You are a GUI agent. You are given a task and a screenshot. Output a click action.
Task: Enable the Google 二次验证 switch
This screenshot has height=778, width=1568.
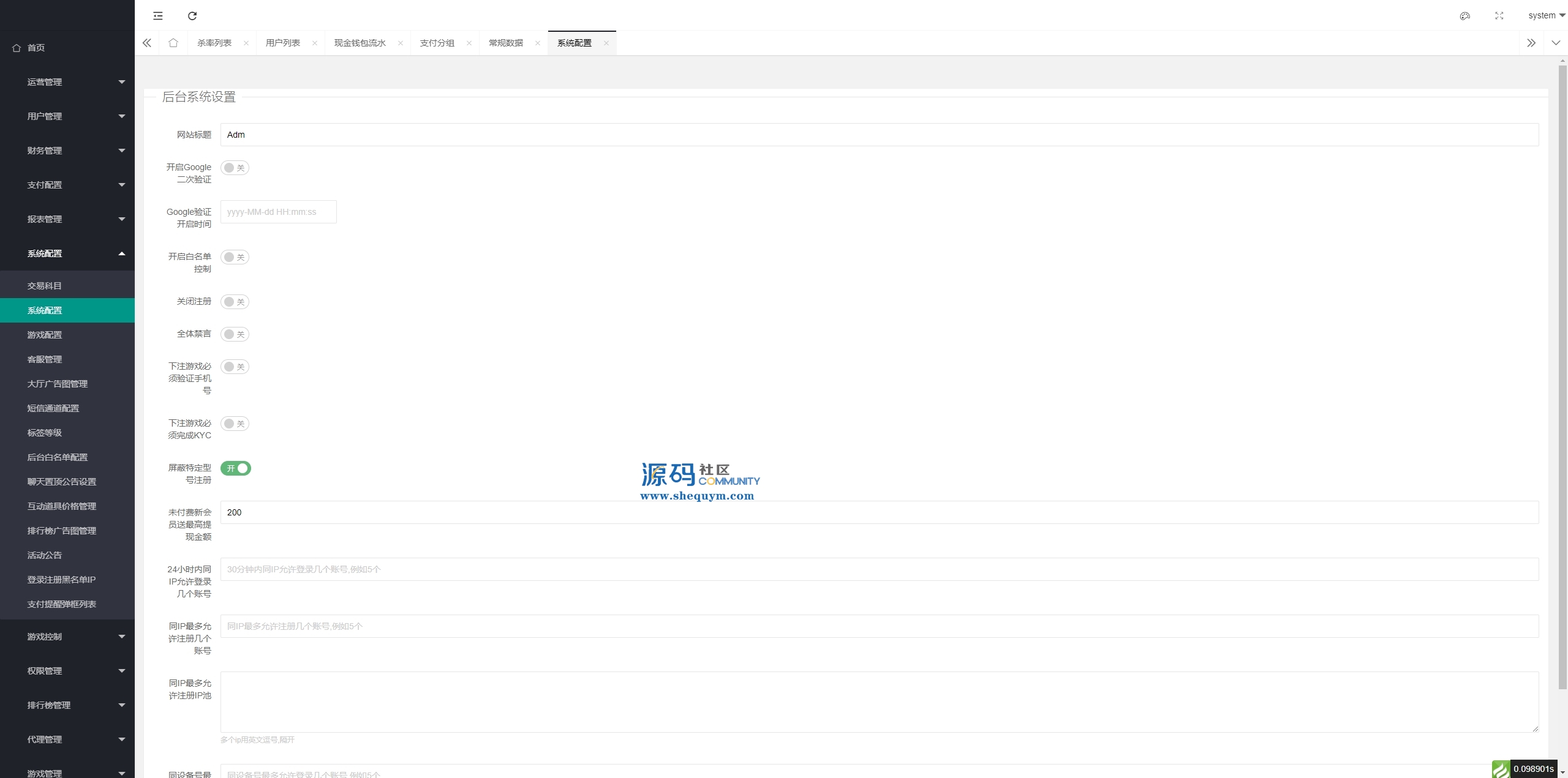(x=235, y=168)
